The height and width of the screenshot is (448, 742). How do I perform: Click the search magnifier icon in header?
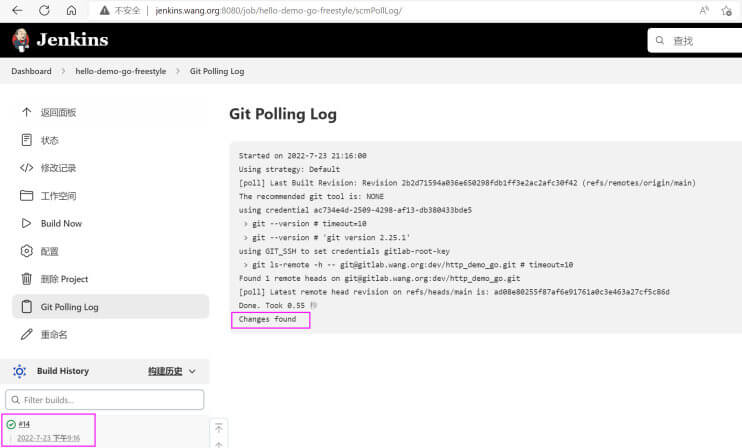[x=660, y=41]
